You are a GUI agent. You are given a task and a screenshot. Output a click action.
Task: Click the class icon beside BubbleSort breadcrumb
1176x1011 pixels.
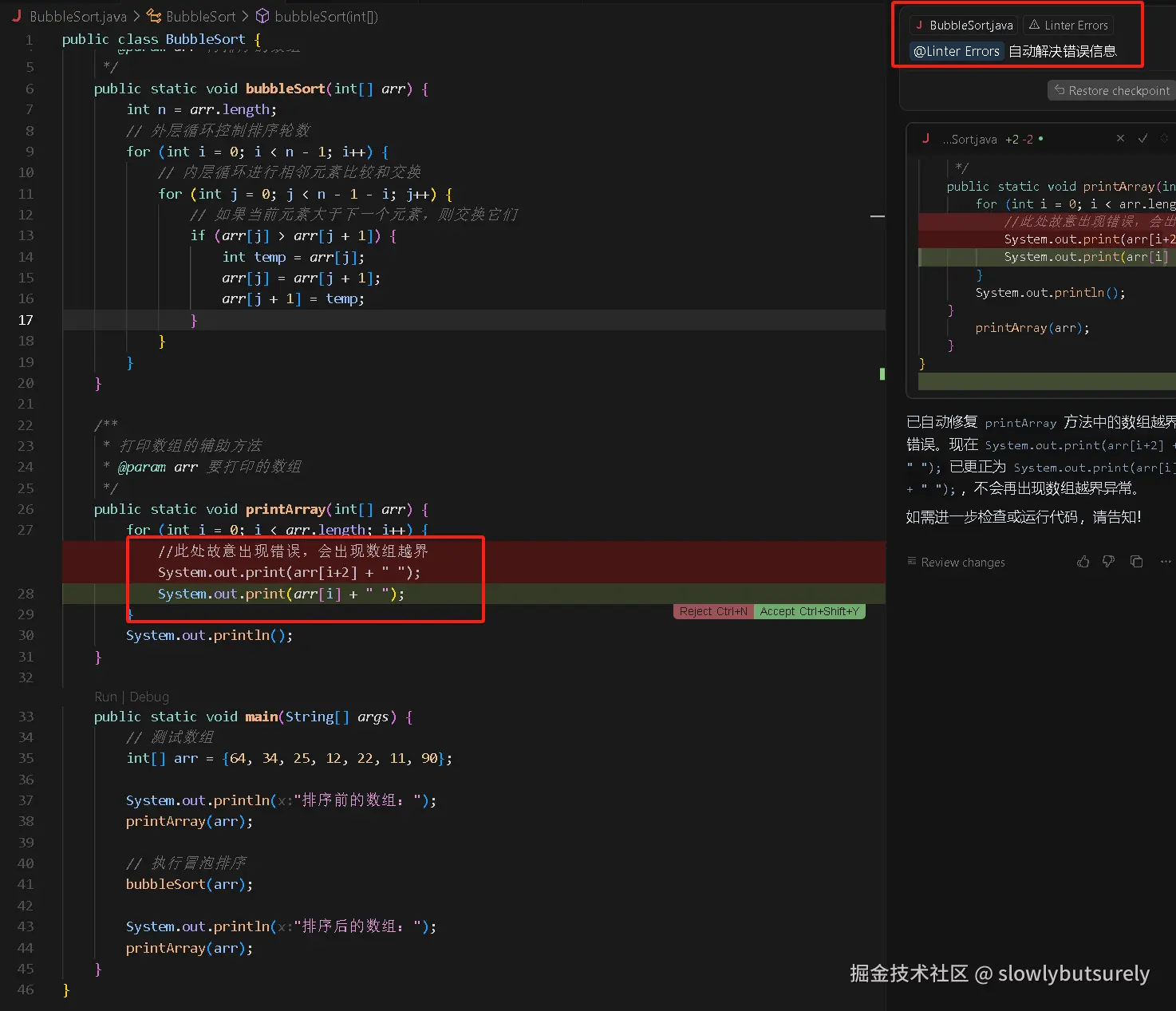coord(154,16)
